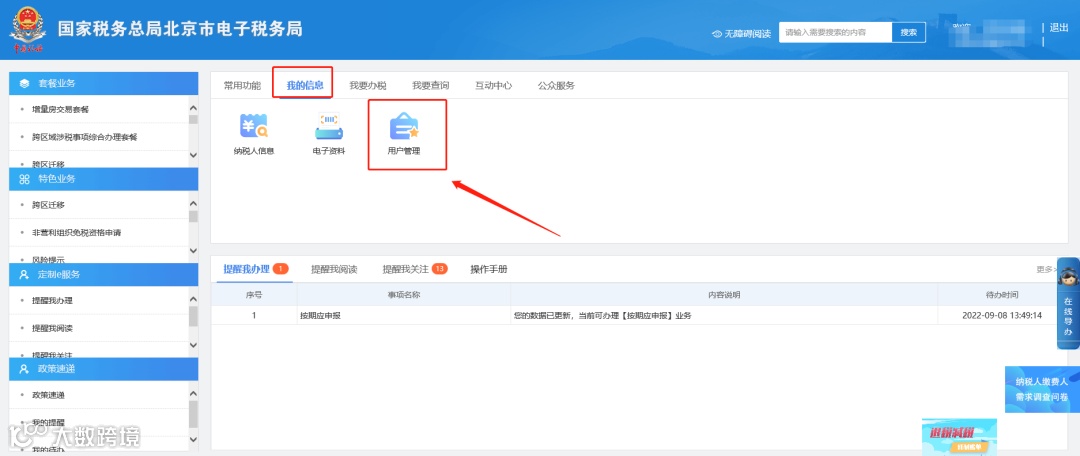1080x456 pixels.
Task: Click the 2022-09-08 13:49:14 time cell
Action: (x=1001, y=315)
